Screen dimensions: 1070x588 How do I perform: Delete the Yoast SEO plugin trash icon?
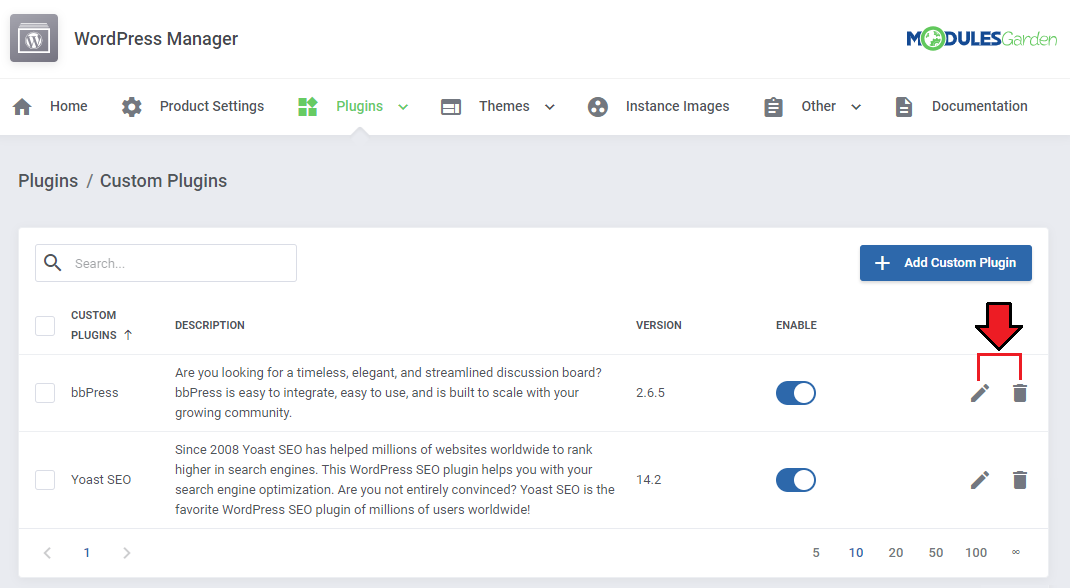point(1020,480)
